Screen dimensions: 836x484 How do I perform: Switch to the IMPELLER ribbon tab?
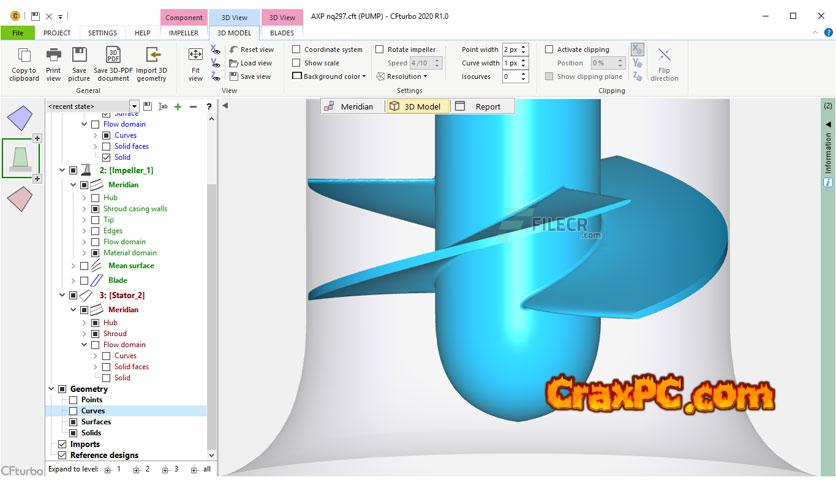pyautogui.click(x=183, y=33)
